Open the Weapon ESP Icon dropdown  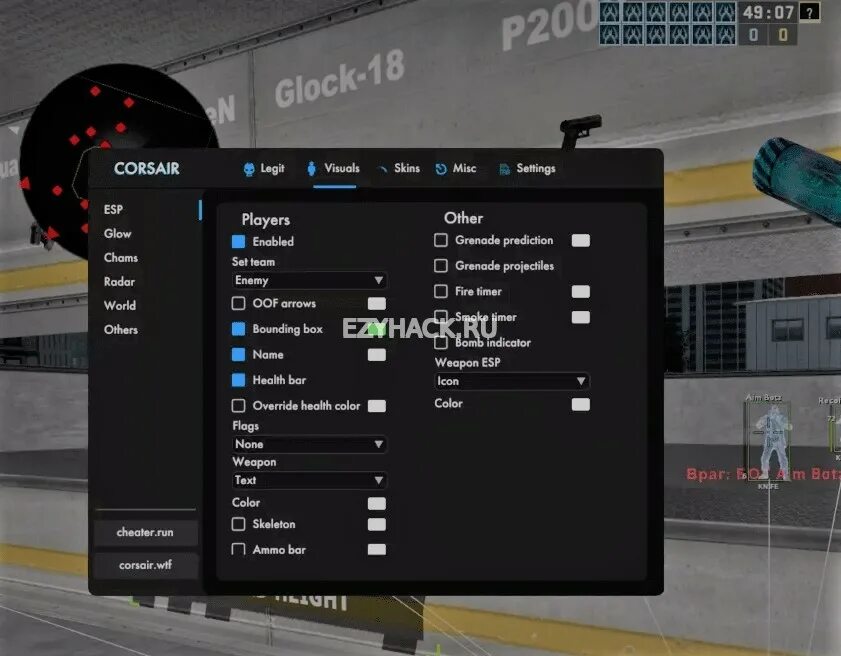(x=512, y=381)
